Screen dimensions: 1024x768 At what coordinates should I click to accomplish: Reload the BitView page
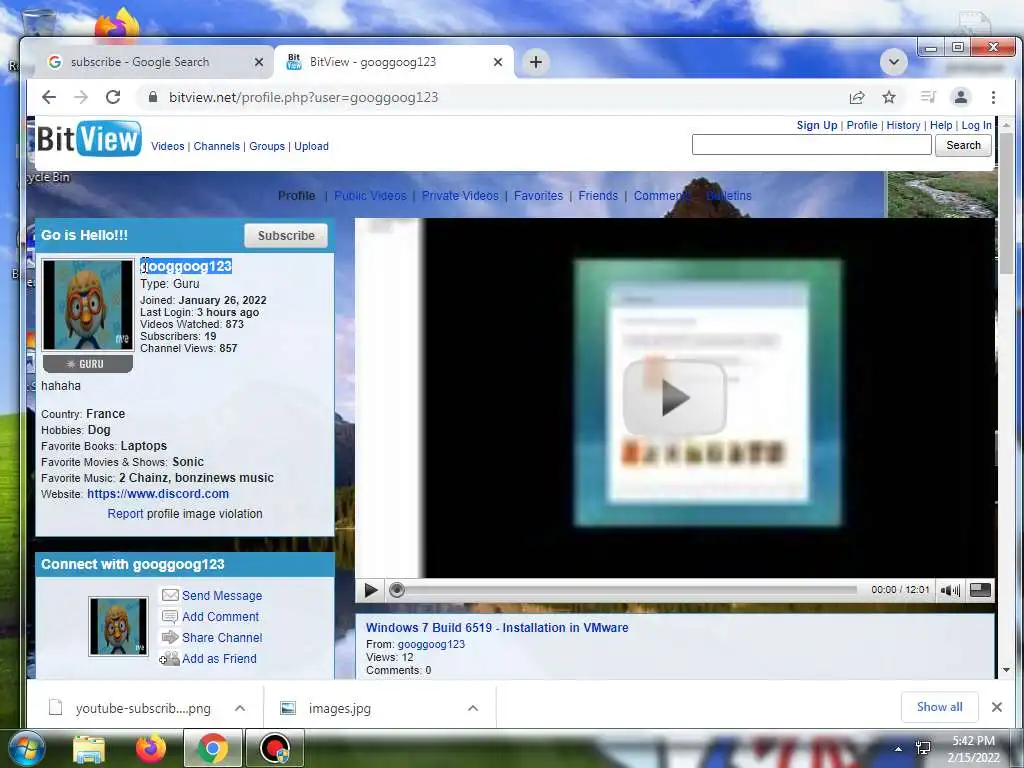(x=113, y=97)
